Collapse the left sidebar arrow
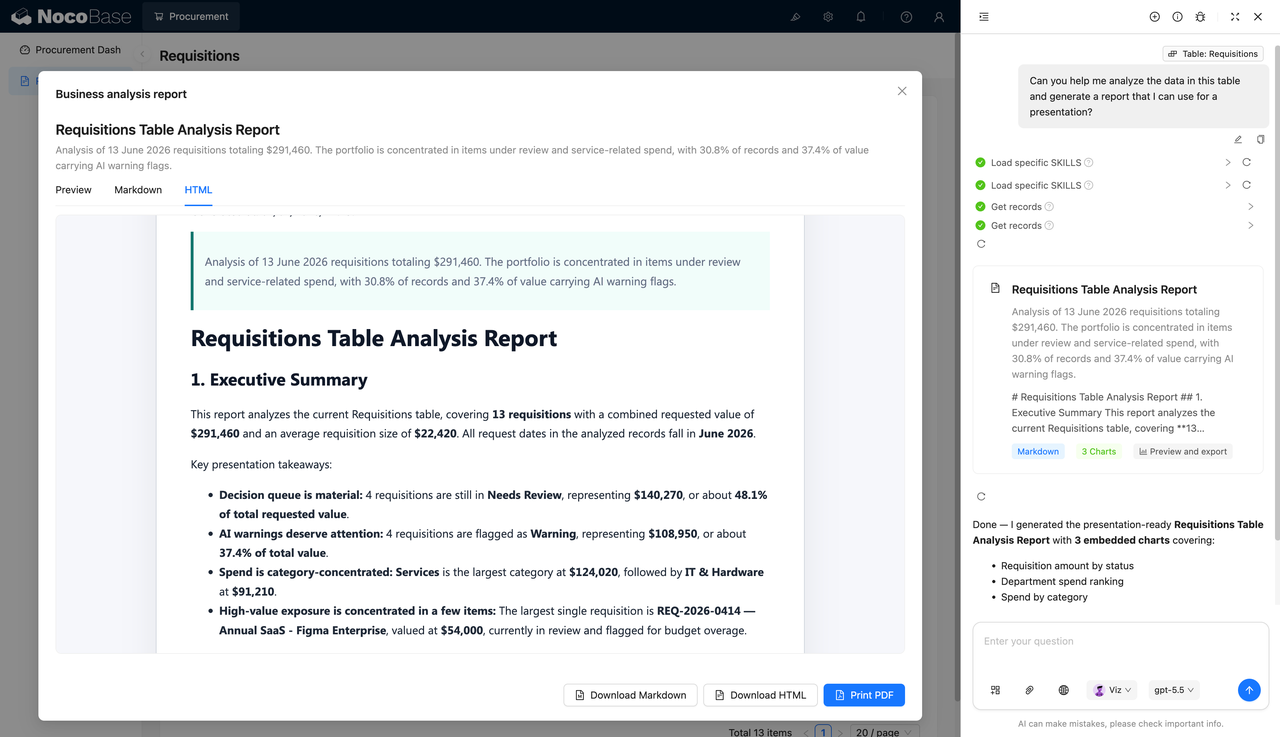 pos(142,54)
